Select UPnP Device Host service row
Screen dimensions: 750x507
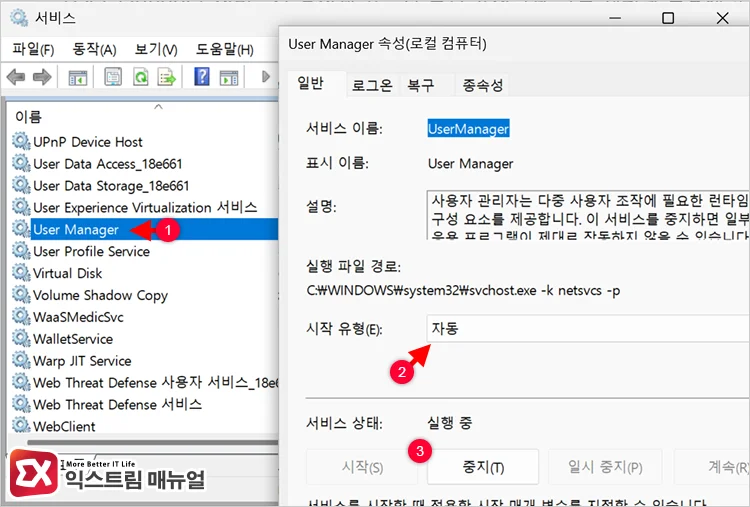pyautogui.click(x=145, y=142)
